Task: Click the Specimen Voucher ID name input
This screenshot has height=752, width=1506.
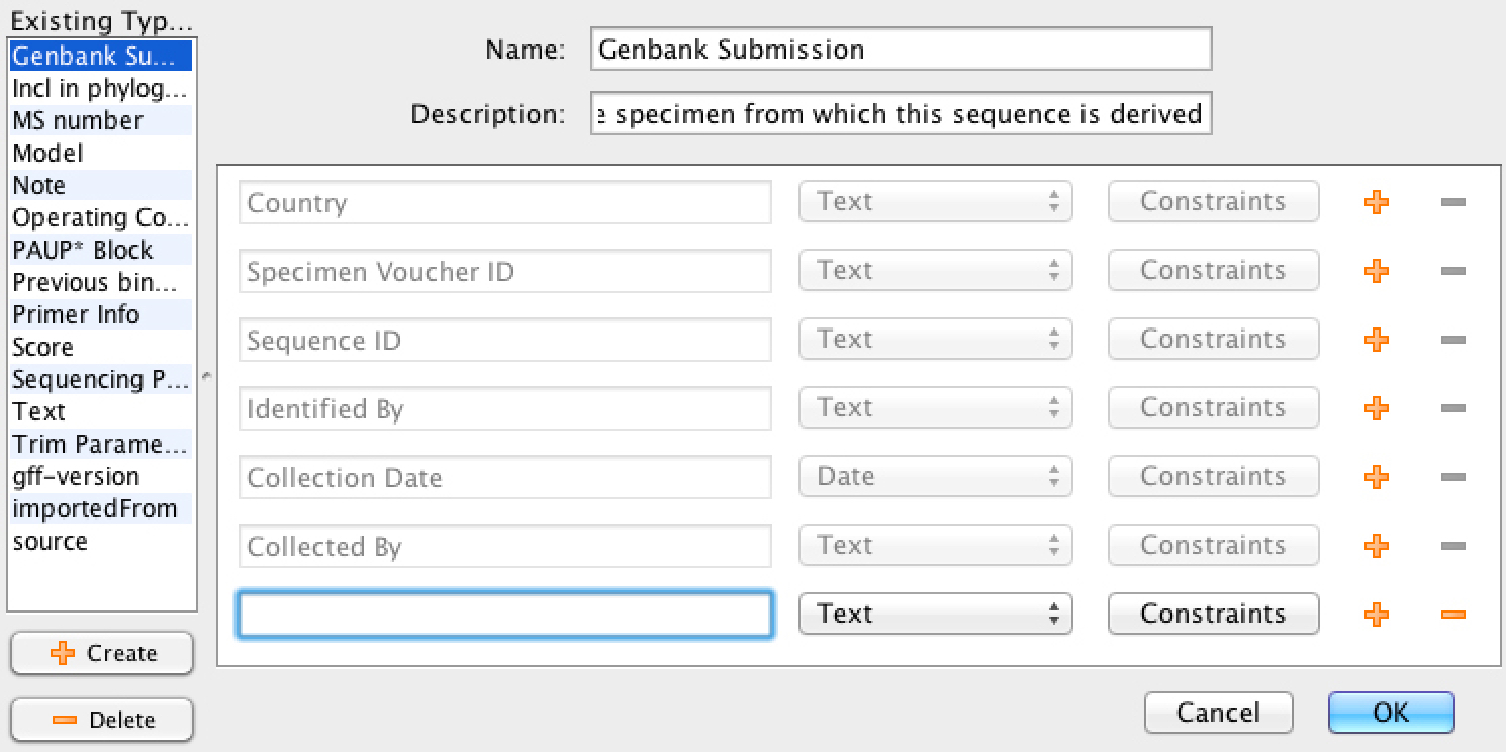Action: pos(505,271)
